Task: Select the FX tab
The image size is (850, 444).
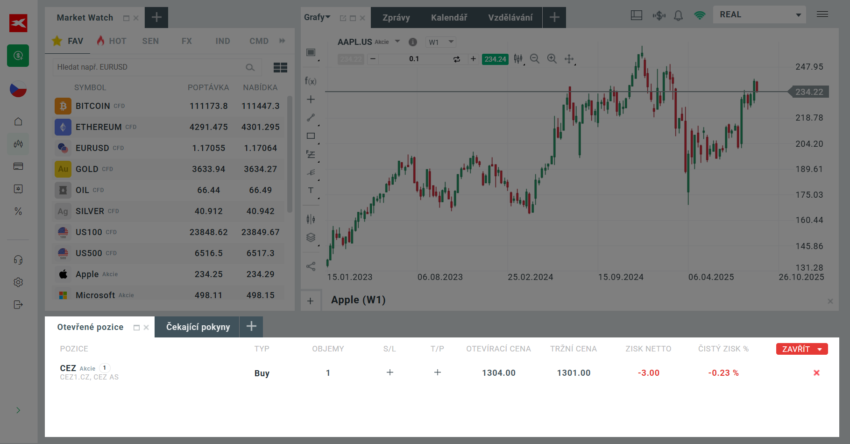Action: [186, 41]
